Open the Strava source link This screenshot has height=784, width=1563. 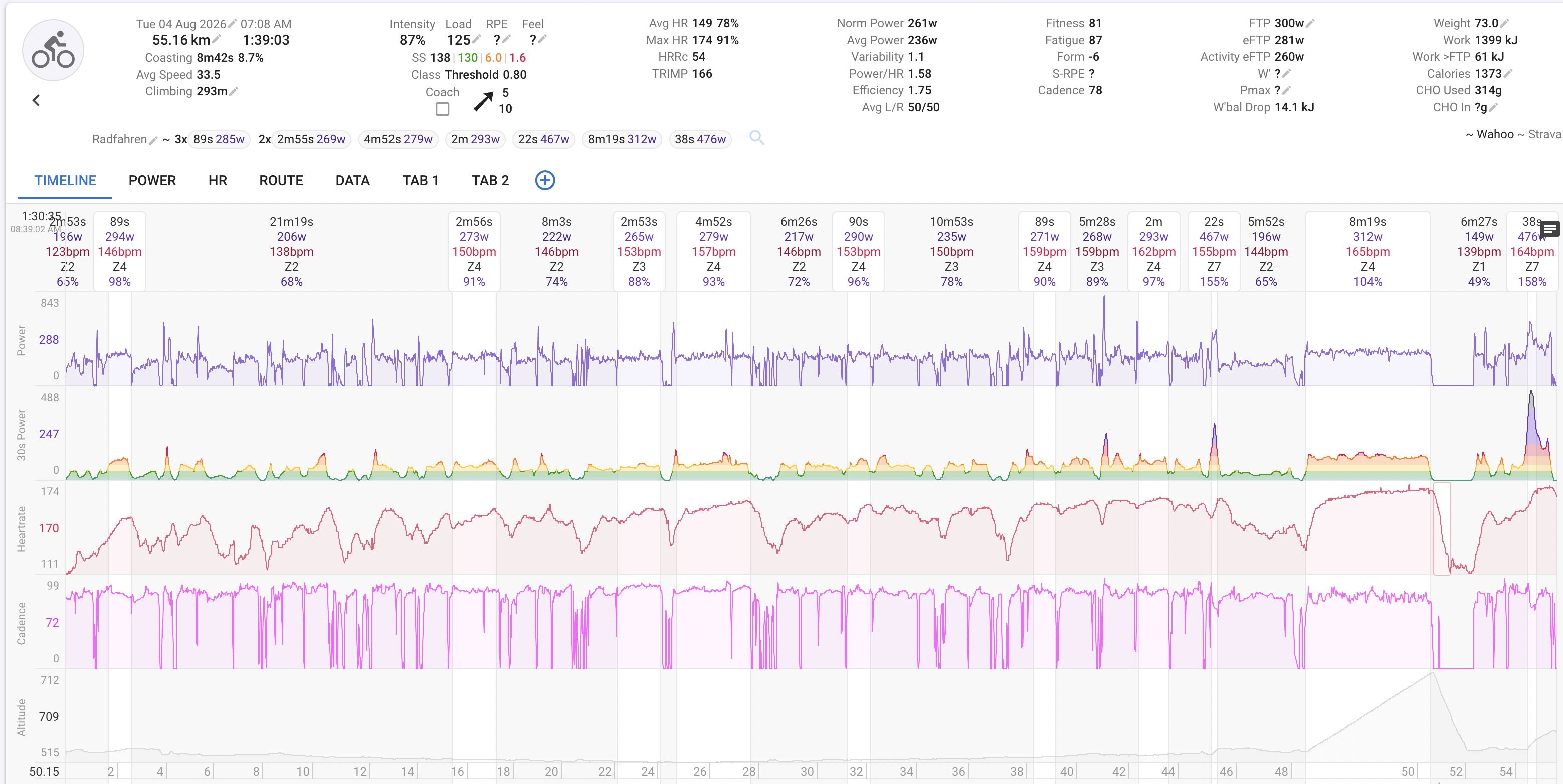pyautogui.click(x=1545, y=134)
